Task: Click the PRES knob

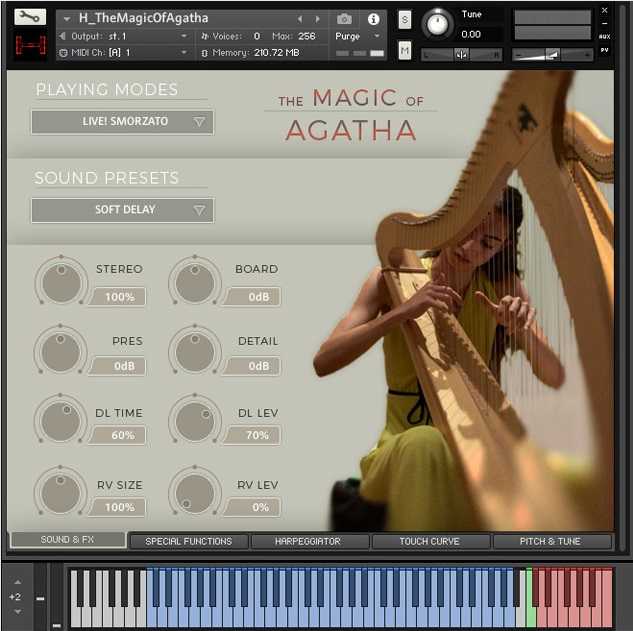Action: click(x=61, y=351)
